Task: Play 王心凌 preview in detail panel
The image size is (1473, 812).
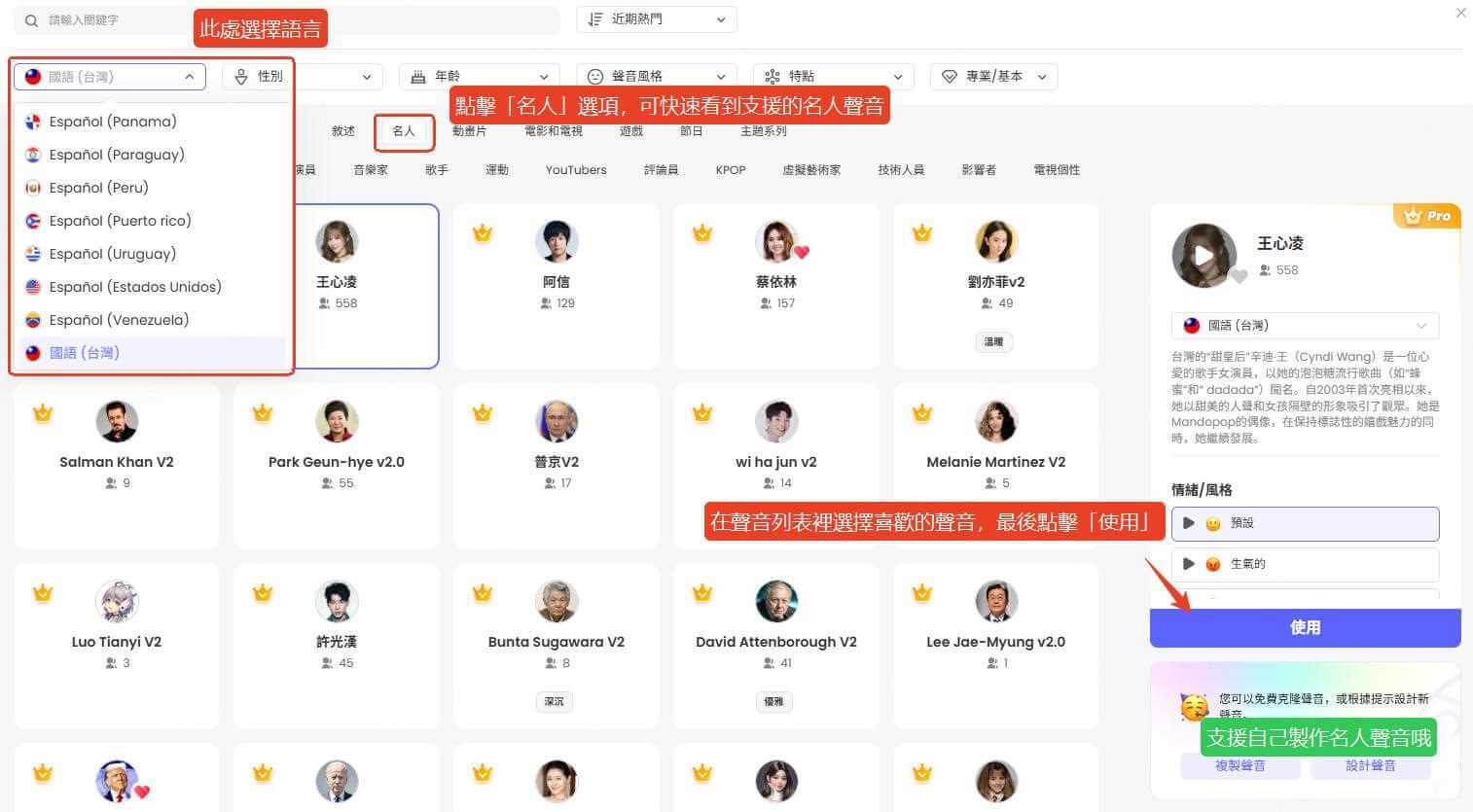Action: [1204, 256]
